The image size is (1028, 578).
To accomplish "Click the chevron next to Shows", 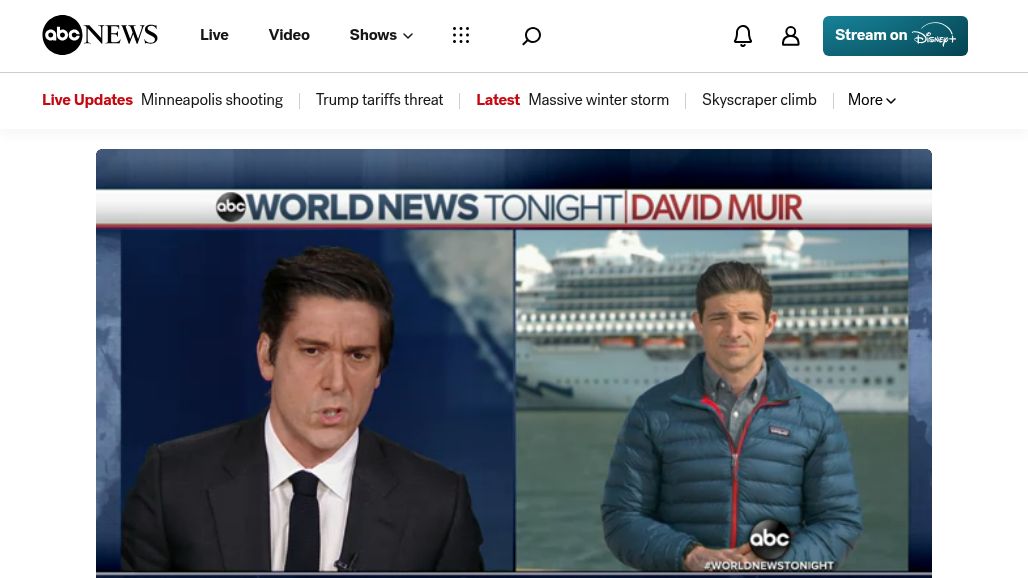I will [408, 36].
